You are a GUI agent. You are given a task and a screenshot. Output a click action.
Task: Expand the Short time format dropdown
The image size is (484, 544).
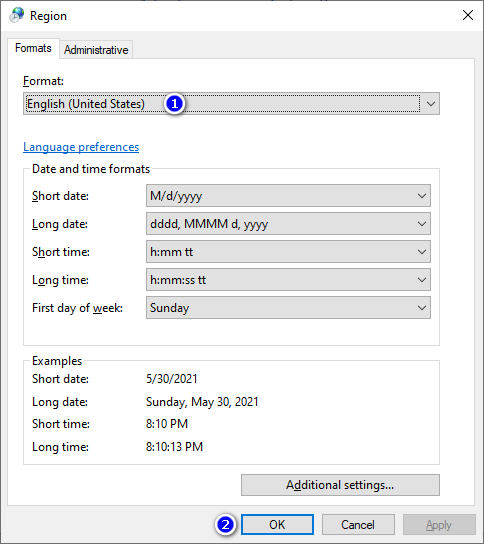click(288, 252)
